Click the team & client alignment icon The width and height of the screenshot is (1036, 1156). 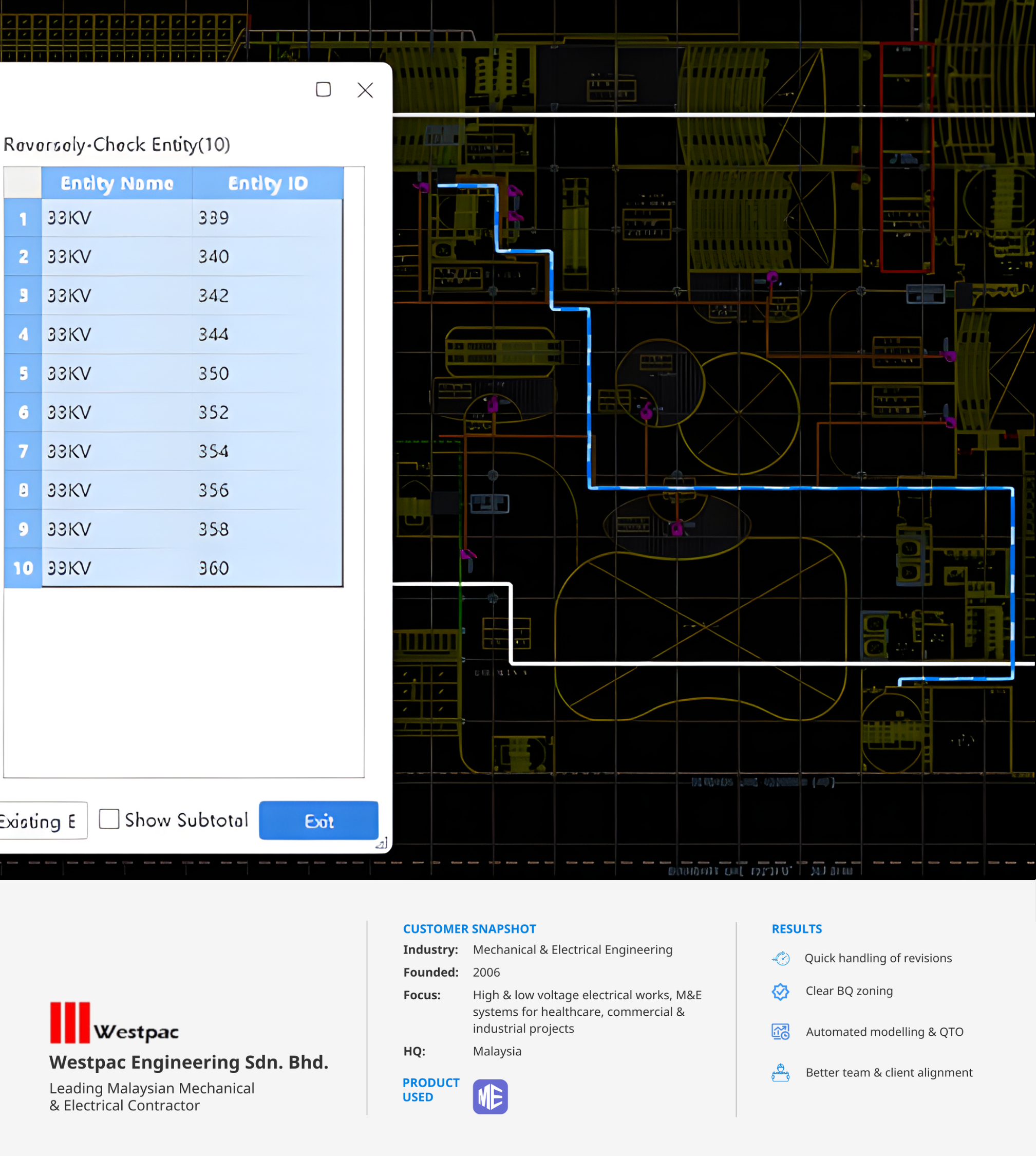tap(780, 1073)
